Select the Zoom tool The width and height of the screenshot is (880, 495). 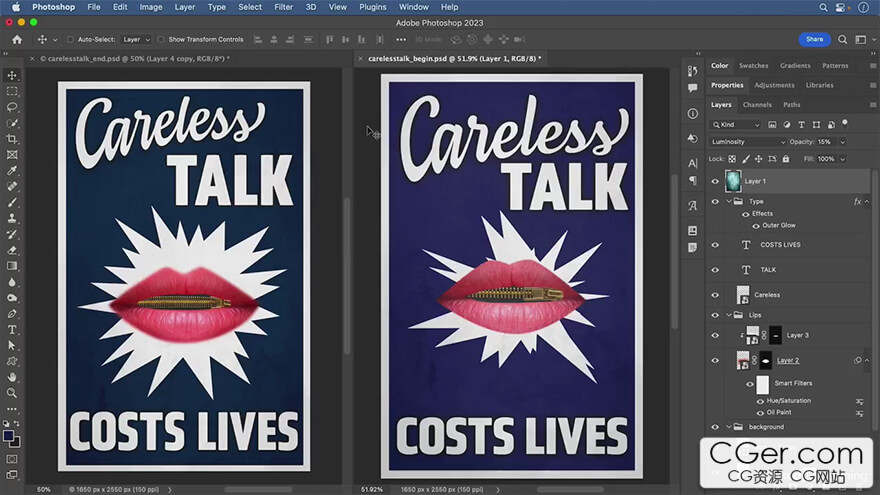(x=12, y=393)
